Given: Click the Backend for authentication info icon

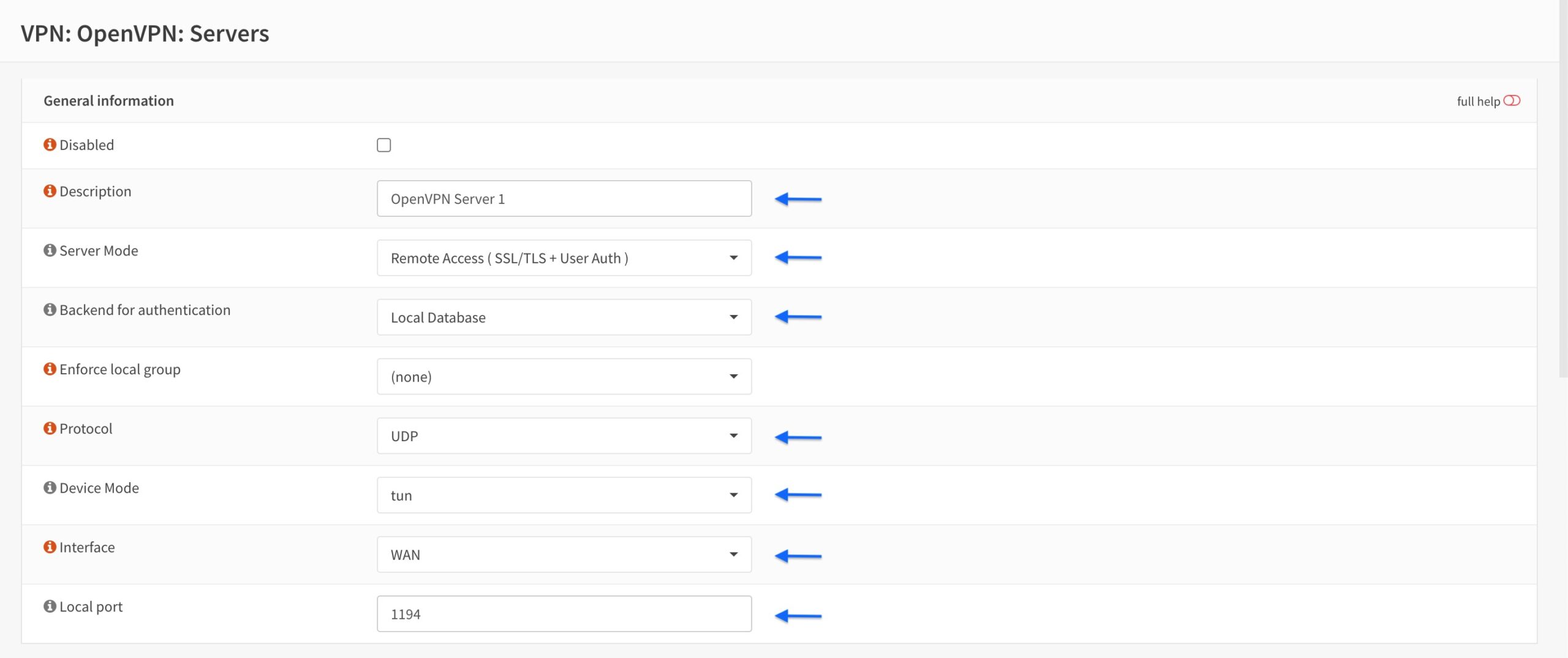Looking at the screenshot, I should [x=48, y=309].
